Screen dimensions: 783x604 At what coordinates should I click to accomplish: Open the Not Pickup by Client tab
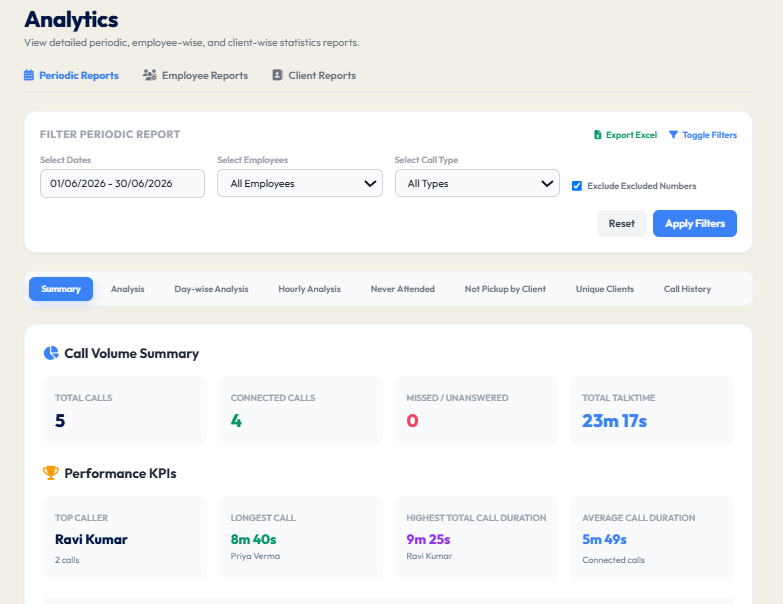(505, 289)
